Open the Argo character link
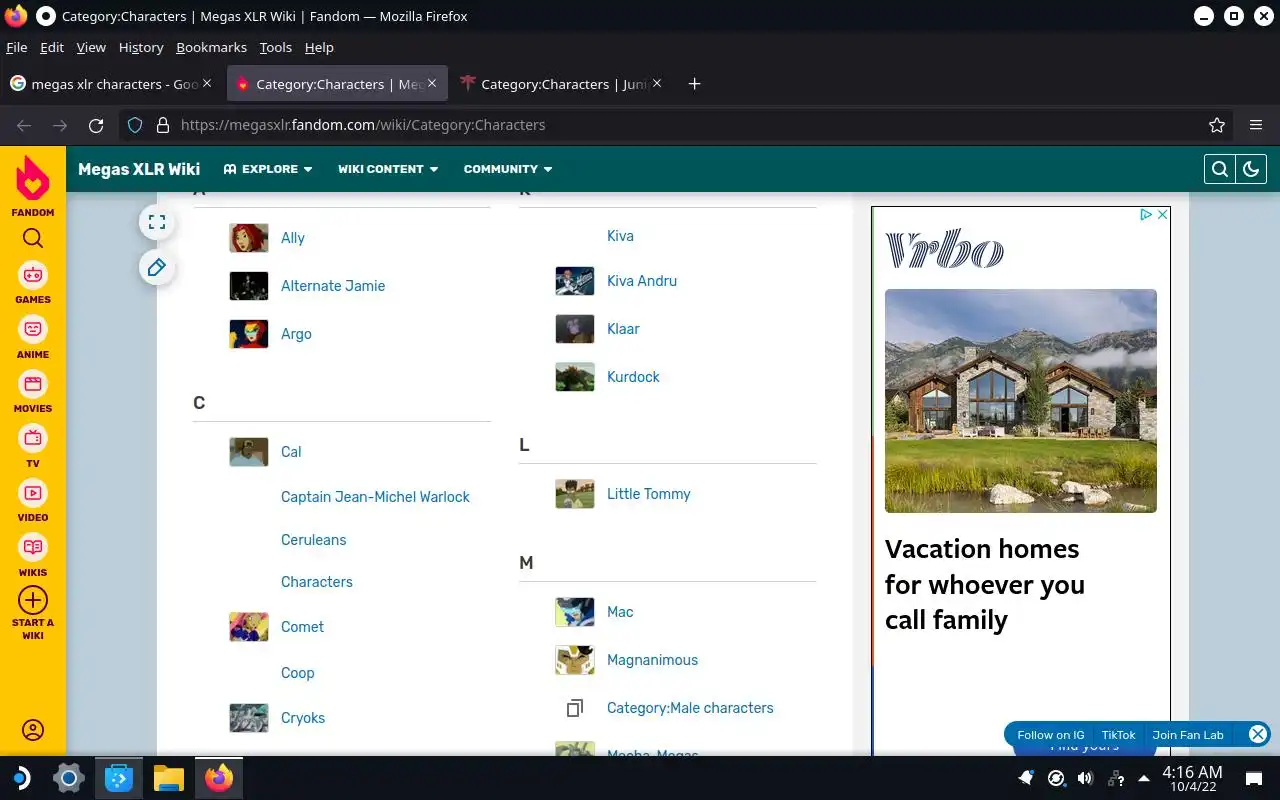1280x800 pixels. tap(296, 334)
